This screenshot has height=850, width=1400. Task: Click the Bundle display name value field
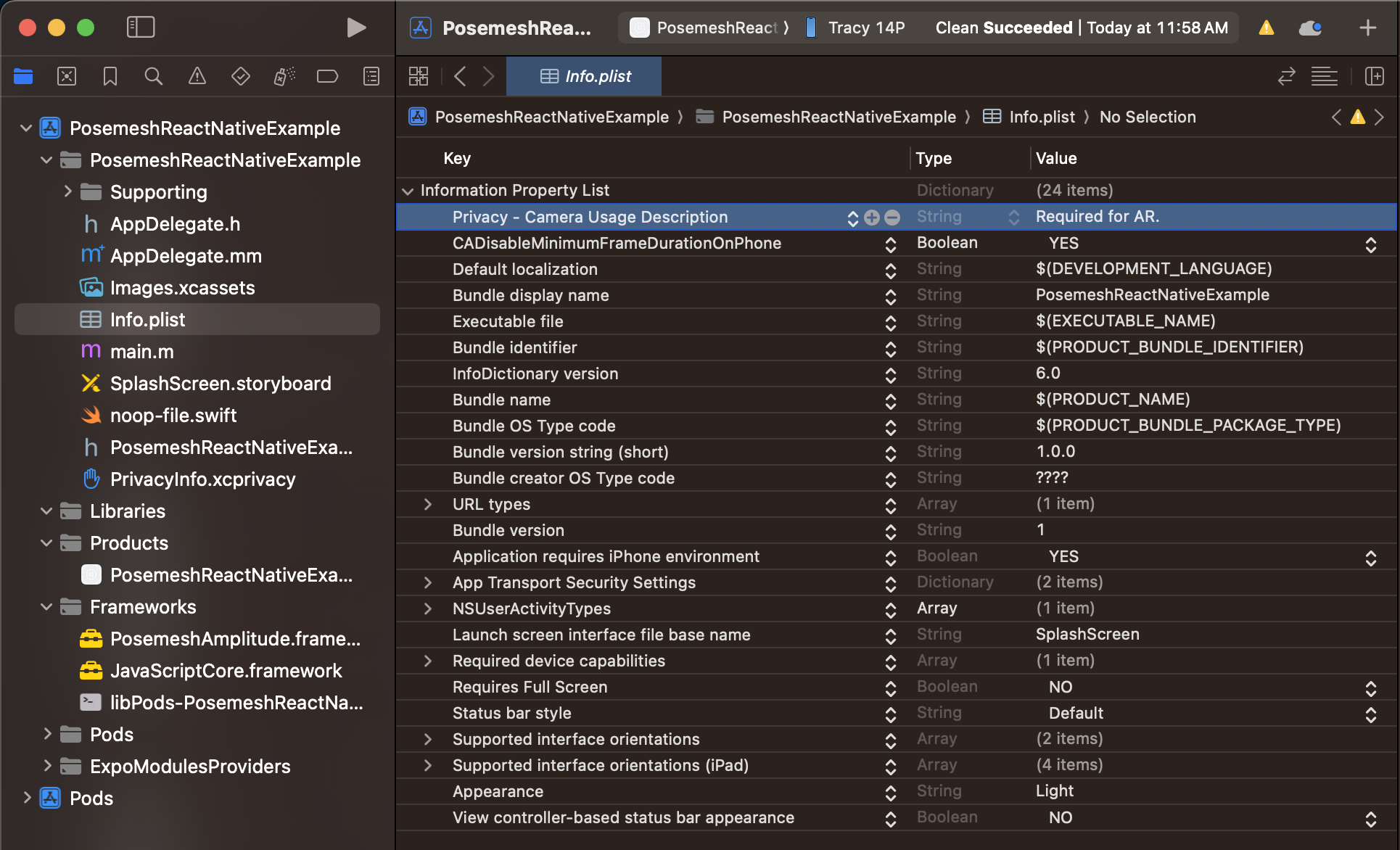[1152, 295]
